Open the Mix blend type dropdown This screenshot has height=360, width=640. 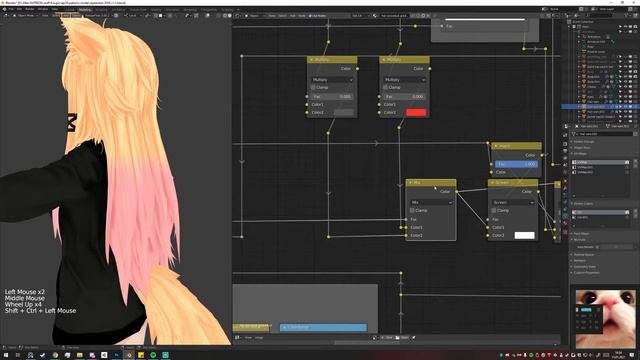pyautogui.click(x=431, y=202)
